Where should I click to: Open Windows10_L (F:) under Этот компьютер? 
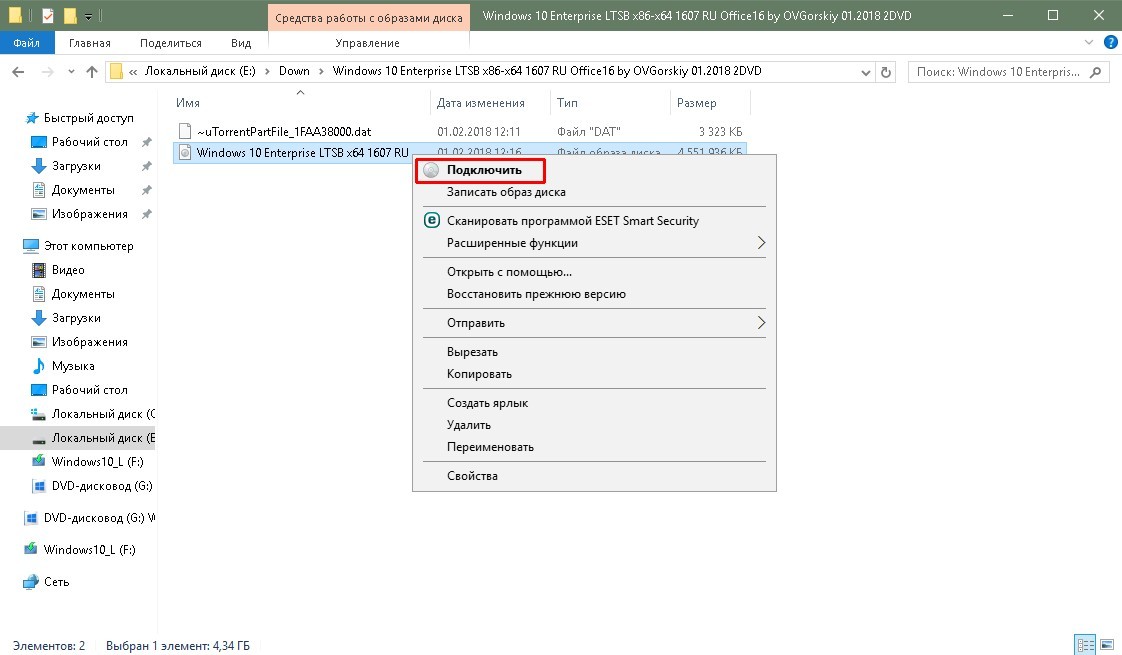coord(97,462)
